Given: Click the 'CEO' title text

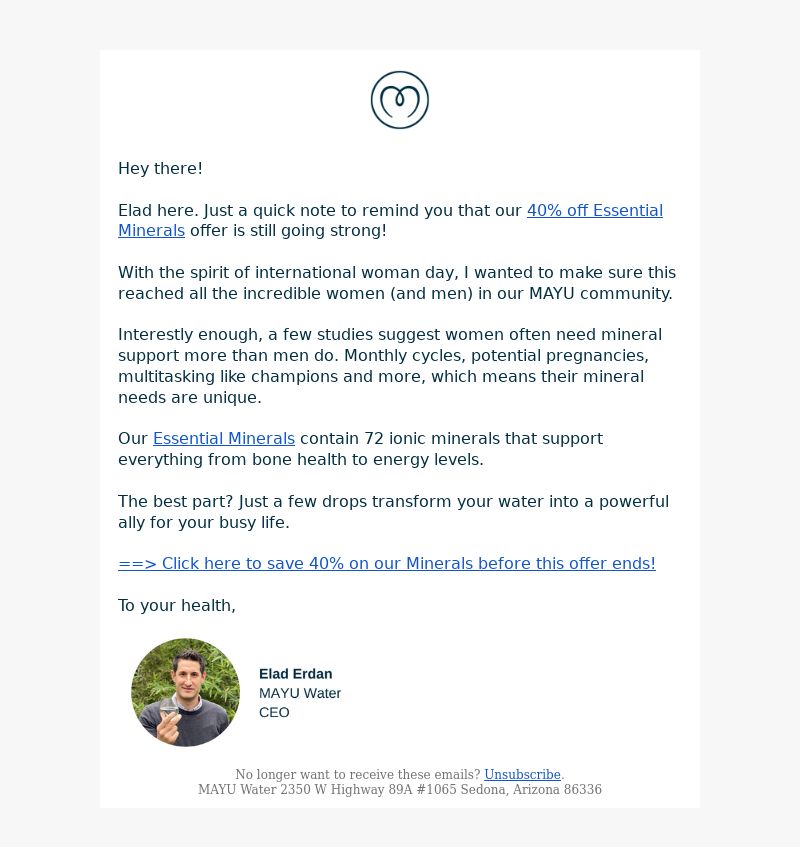Looking at the screenshot, I should tap(274, 712).
